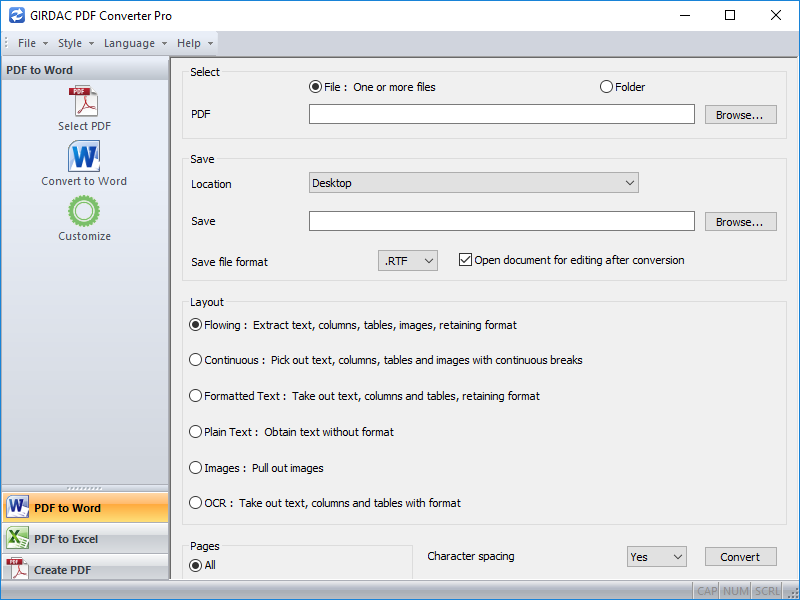Screen dimensions: 800x600
Task: Click the GIRDAC app logo in the title bar
Action: coord(16,15)
